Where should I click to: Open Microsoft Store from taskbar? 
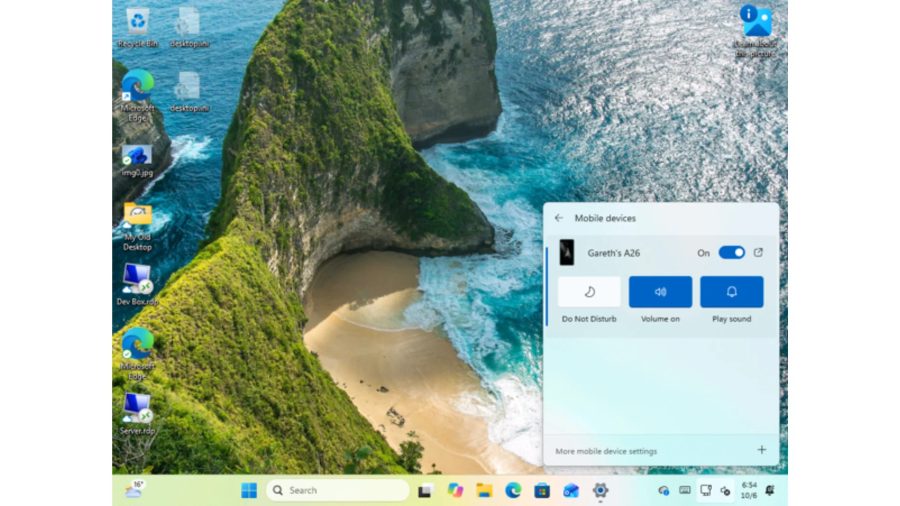click(x=542, y=491)
